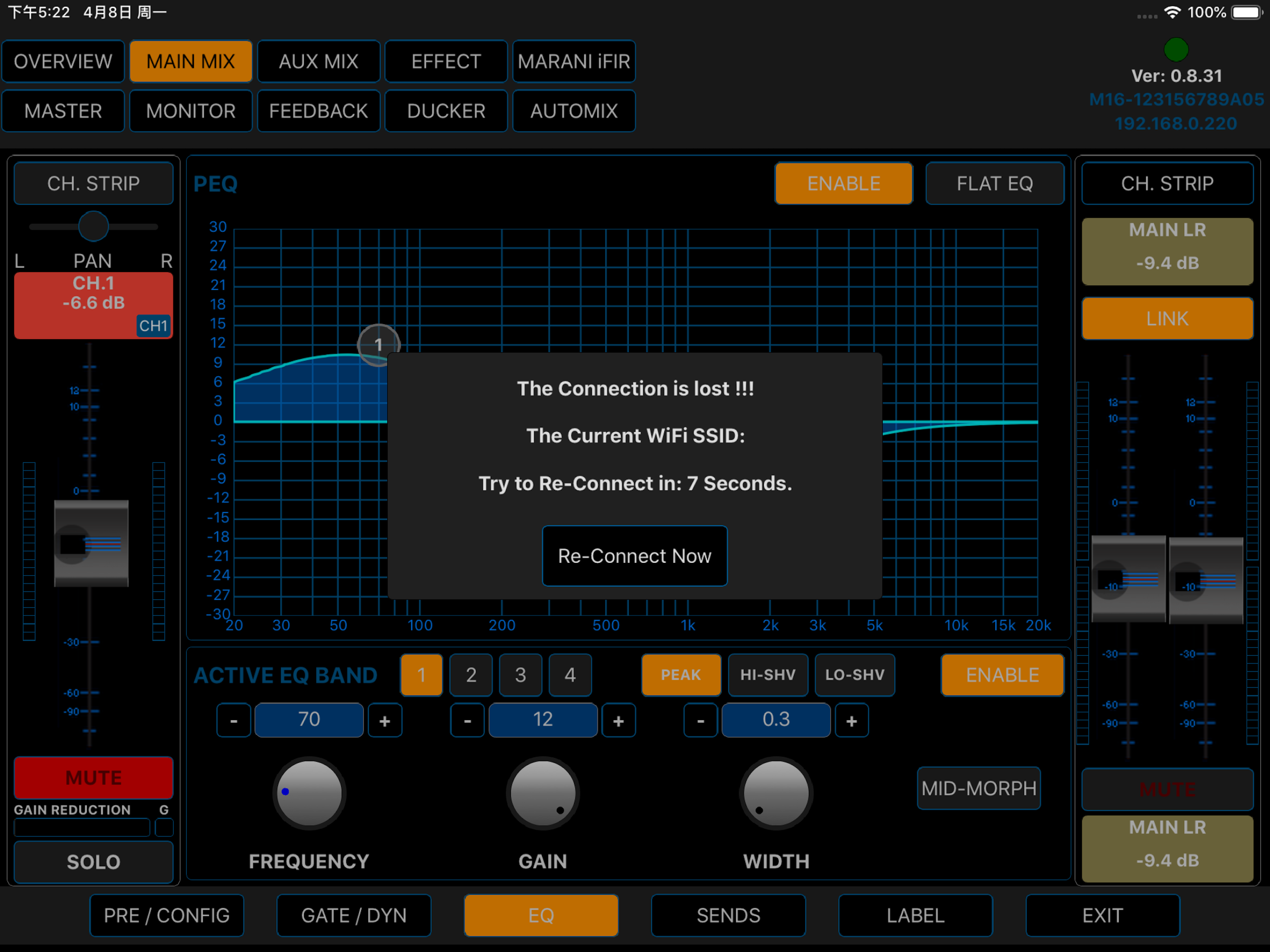This screenshot has height=952, width=1270.
Task: Click the PAN slider handle
Action: click(93, 226)
